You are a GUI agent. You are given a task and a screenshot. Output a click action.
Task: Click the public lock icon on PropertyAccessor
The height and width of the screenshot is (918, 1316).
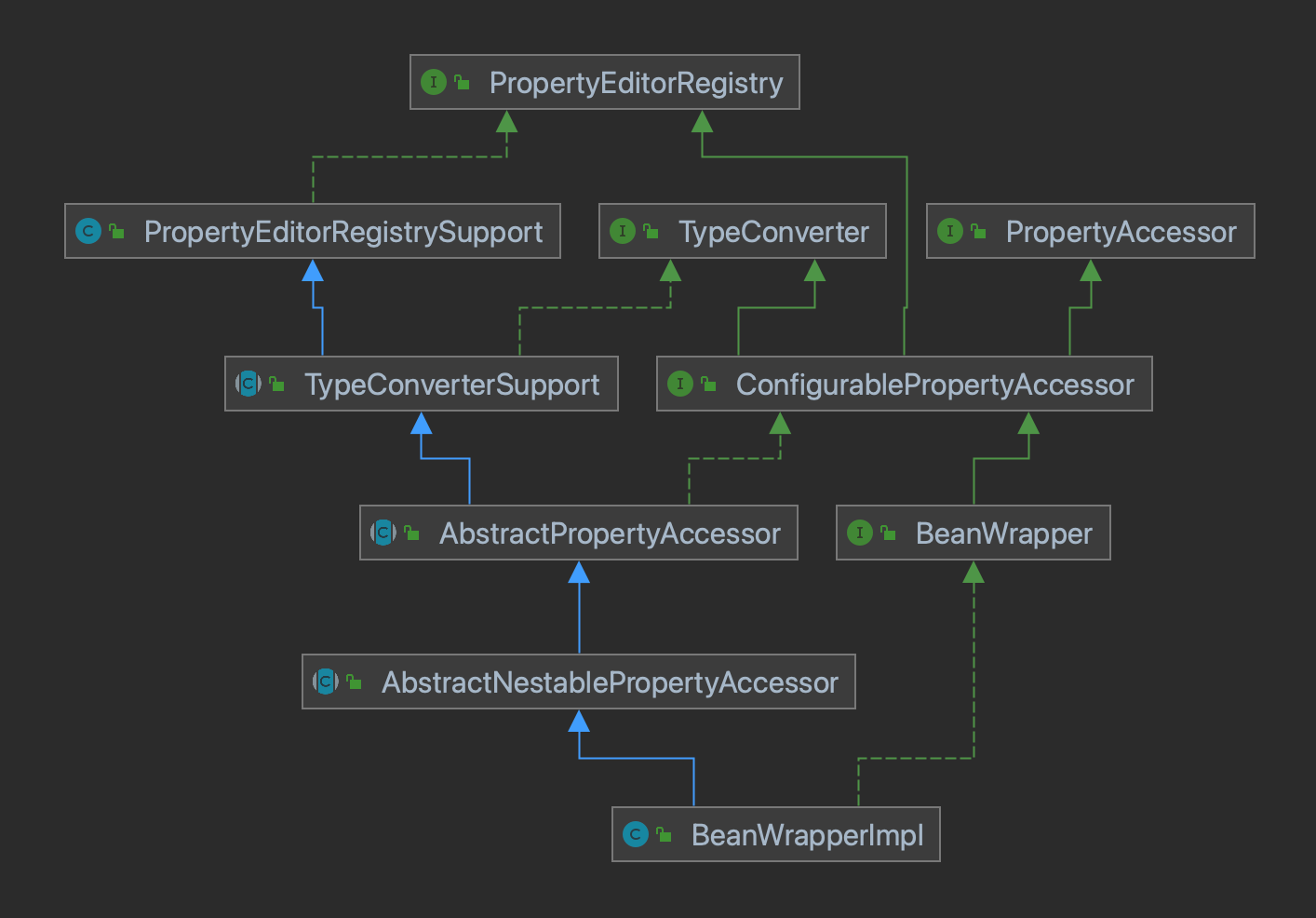[x=978, y=232]
